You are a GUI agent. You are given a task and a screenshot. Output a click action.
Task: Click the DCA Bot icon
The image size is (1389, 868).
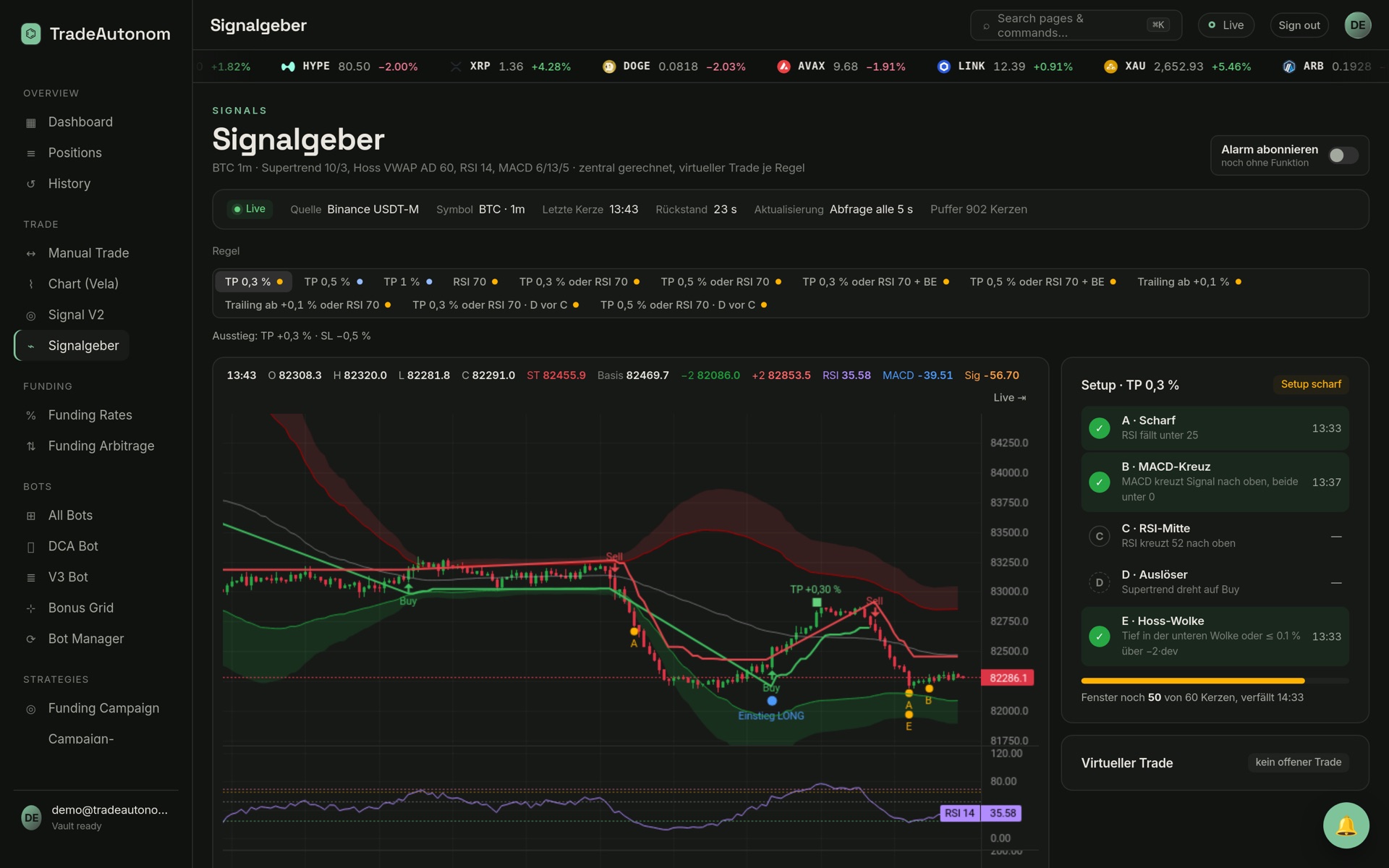(x=30, y=547)
